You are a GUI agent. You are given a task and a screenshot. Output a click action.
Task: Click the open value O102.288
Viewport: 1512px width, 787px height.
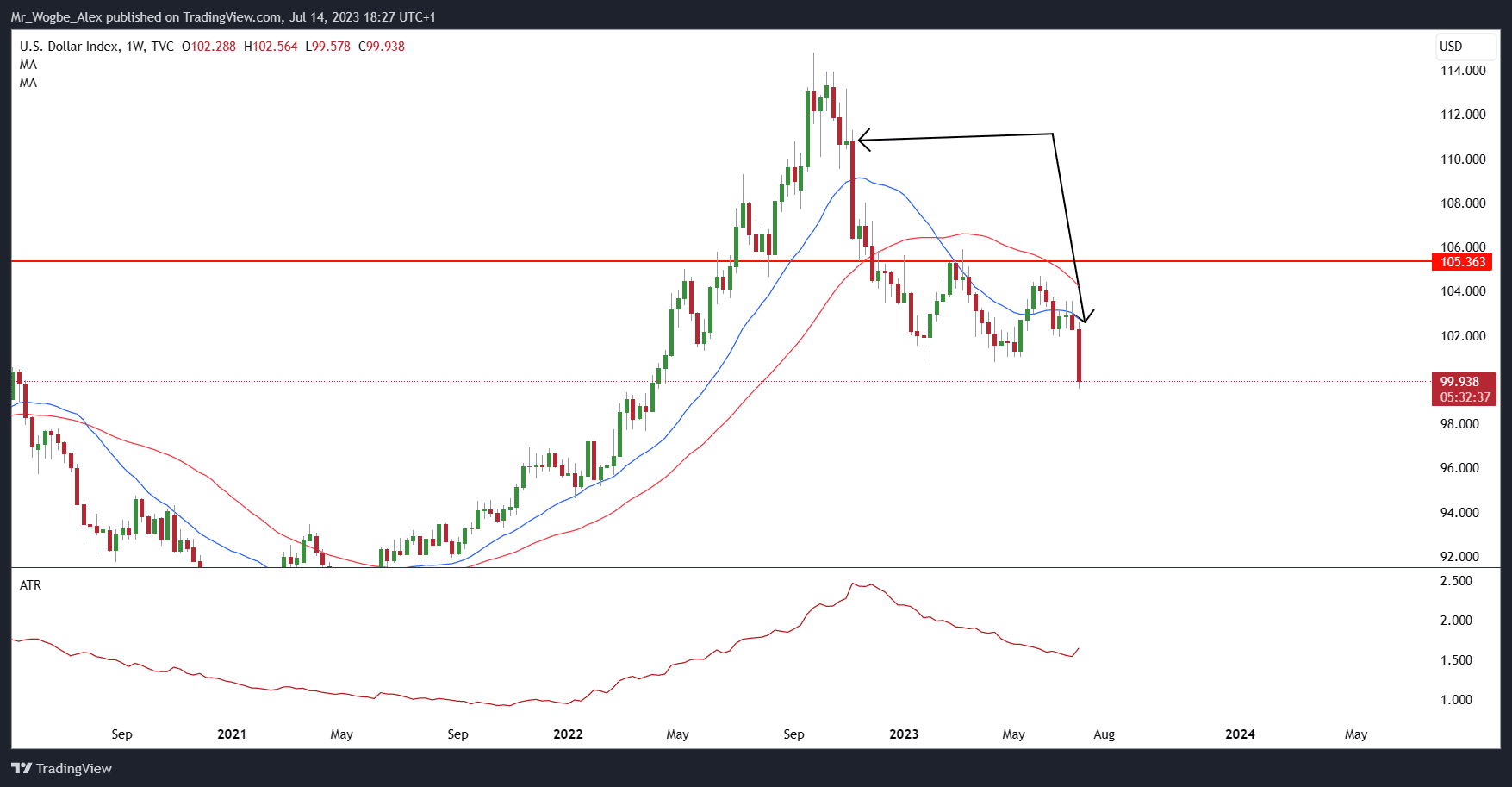click(208, 47)
